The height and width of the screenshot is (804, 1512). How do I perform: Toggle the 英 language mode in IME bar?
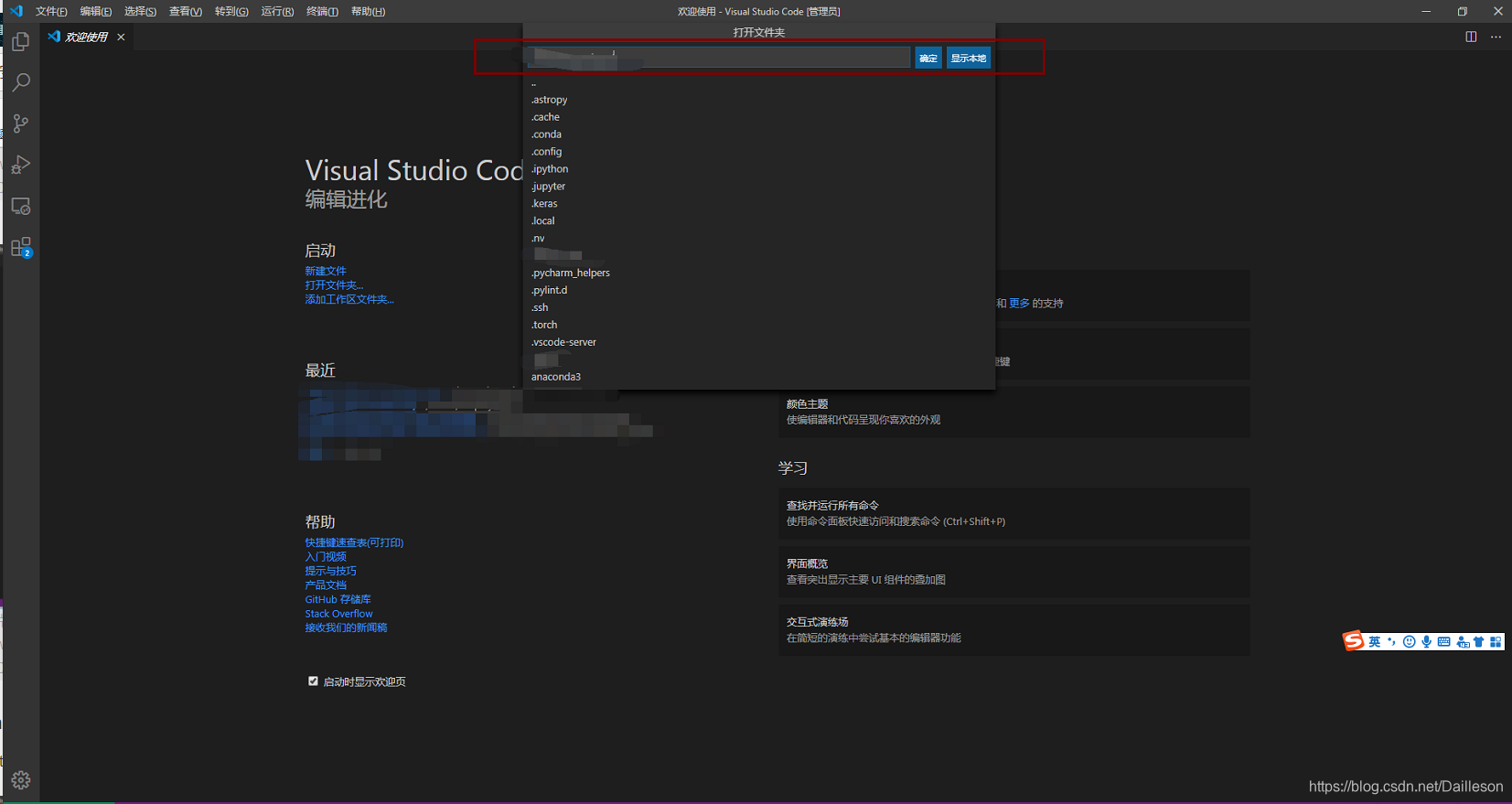pyautogui.click(x=1374, y=642)
